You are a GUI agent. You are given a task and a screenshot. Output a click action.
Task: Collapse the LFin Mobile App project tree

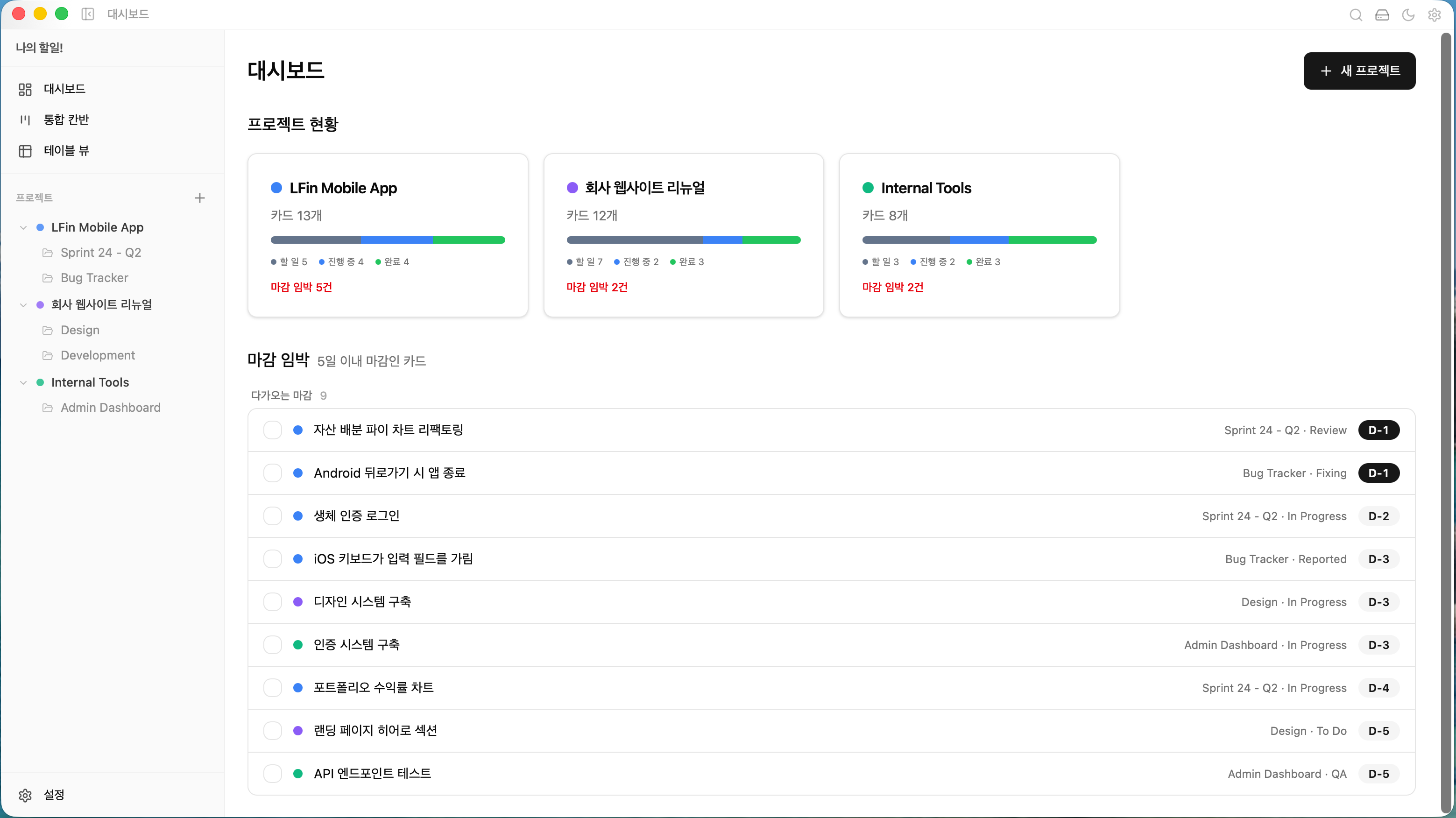(x=23, y=228)
